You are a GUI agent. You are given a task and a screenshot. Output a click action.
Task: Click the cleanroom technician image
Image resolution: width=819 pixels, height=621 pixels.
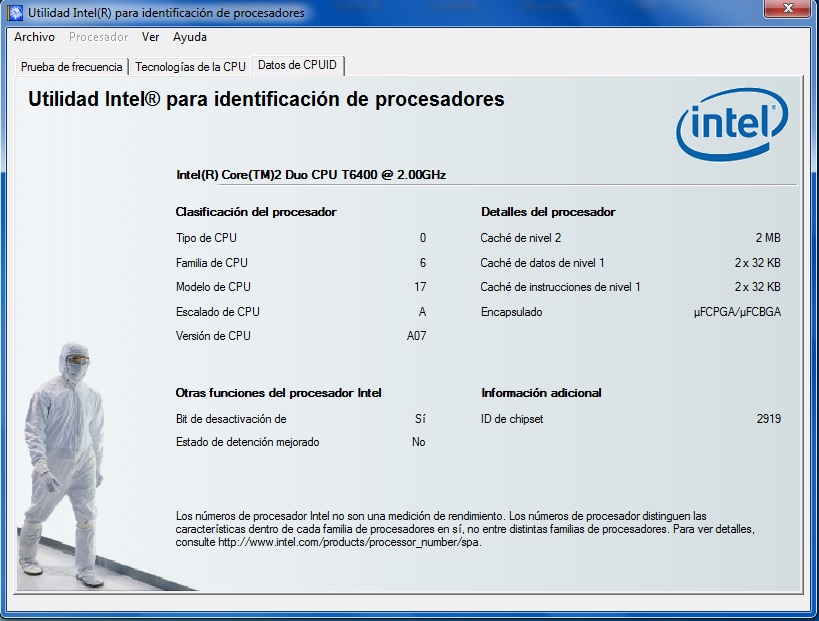63,465
